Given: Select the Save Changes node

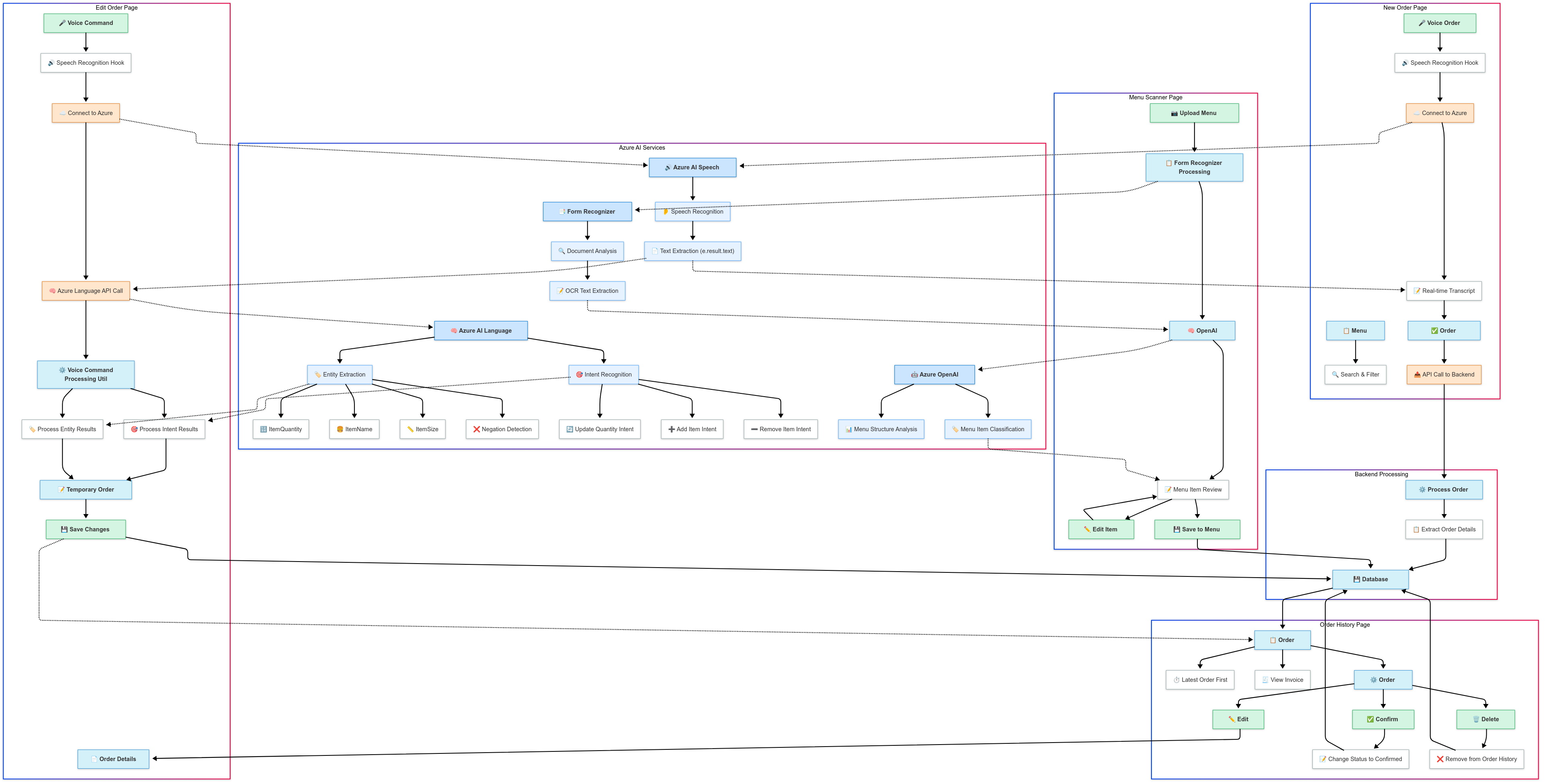Looking at the screenshot, I should [86, 530].
